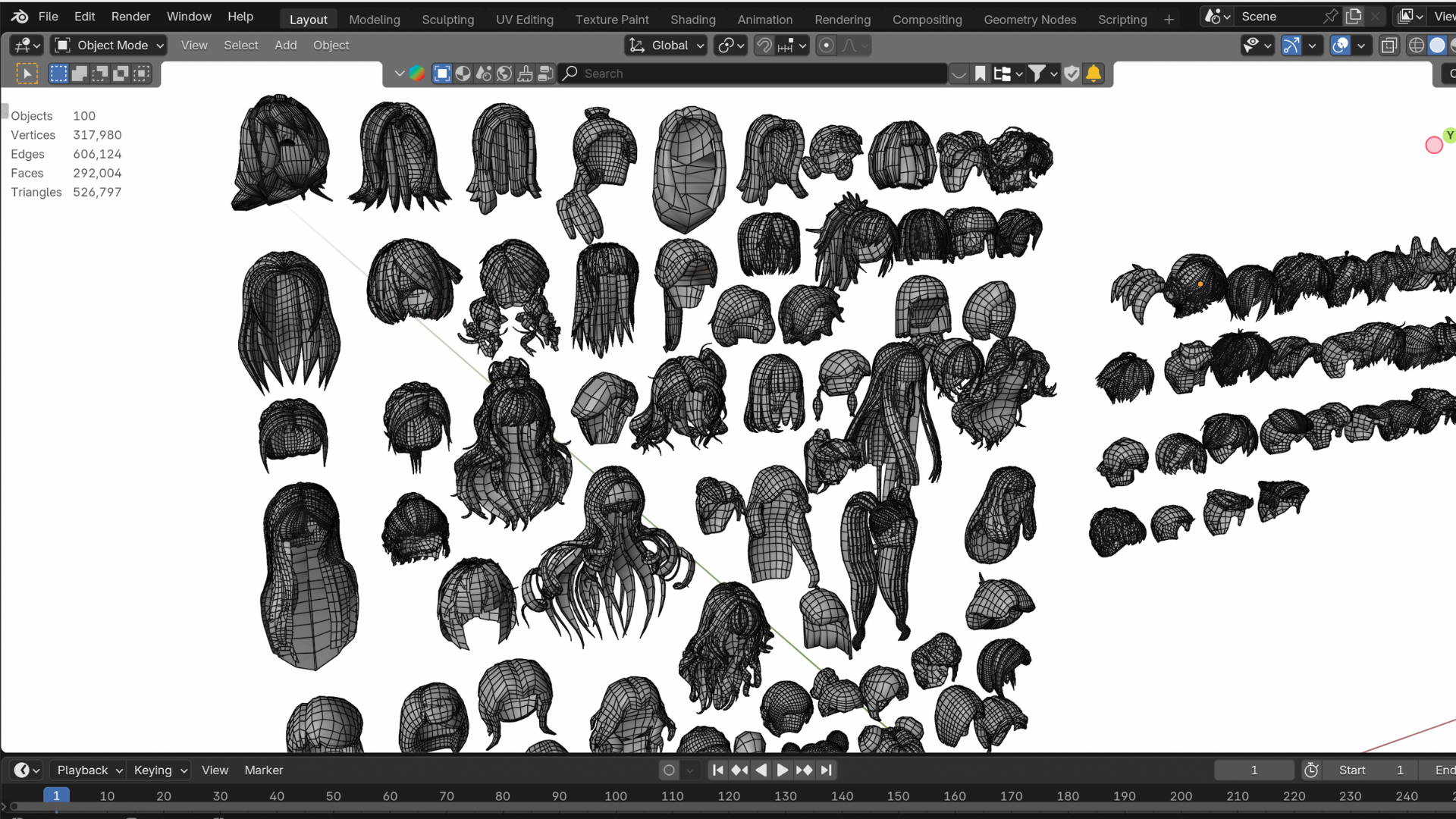Click the droplets material icon
The image size is (1456, 819).
point(483,74)
